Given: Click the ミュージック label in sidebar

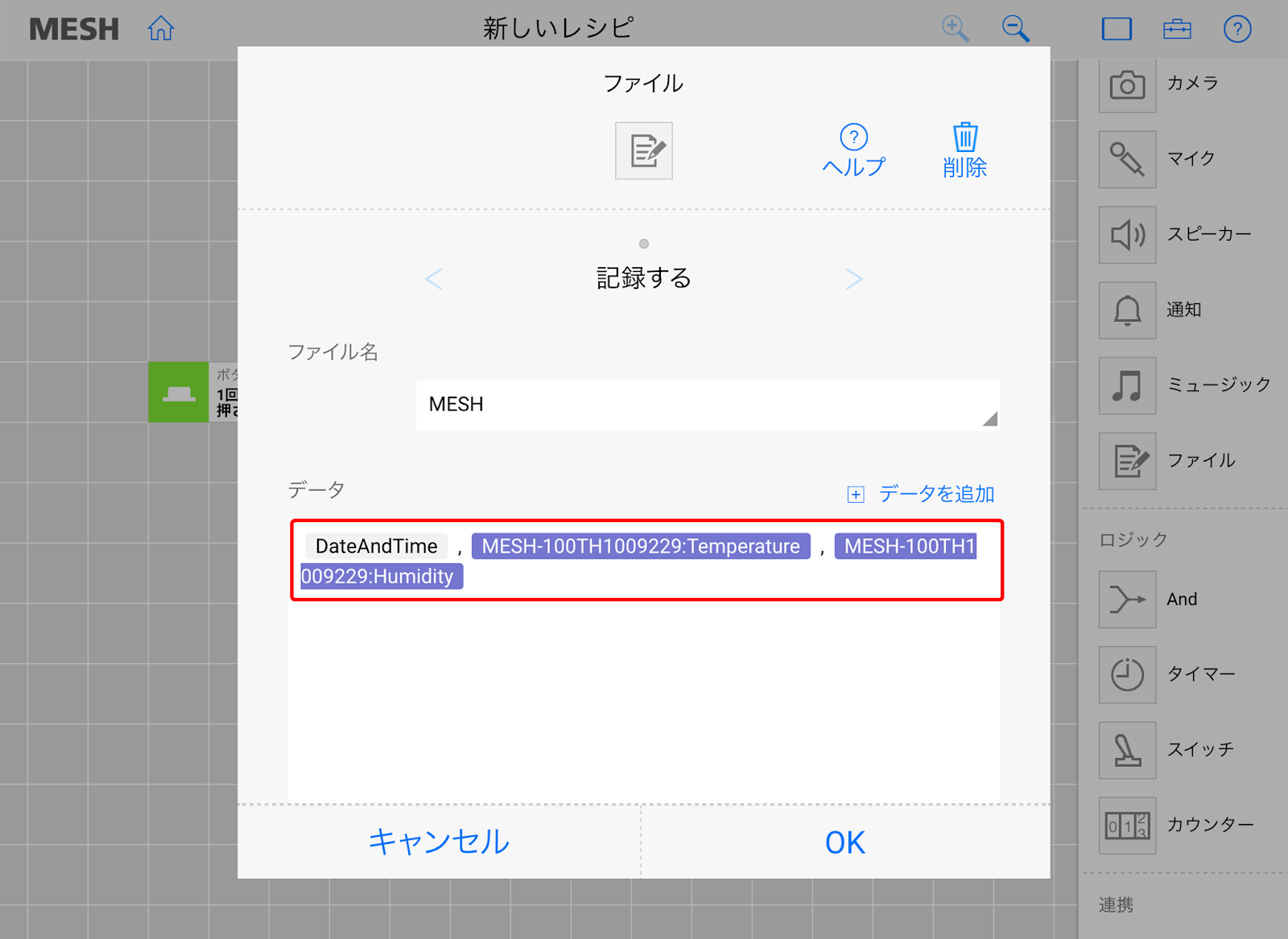Looking at the screenshot, I should pos(1219,385).
